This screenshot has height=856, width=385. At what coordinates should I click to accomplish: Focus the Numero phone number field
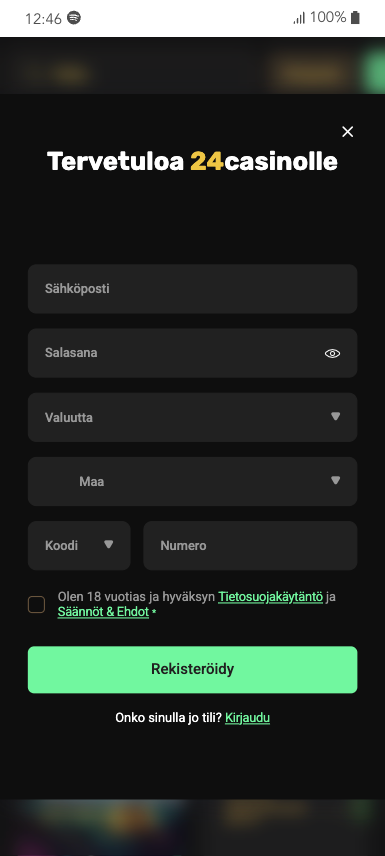[250, 545]
